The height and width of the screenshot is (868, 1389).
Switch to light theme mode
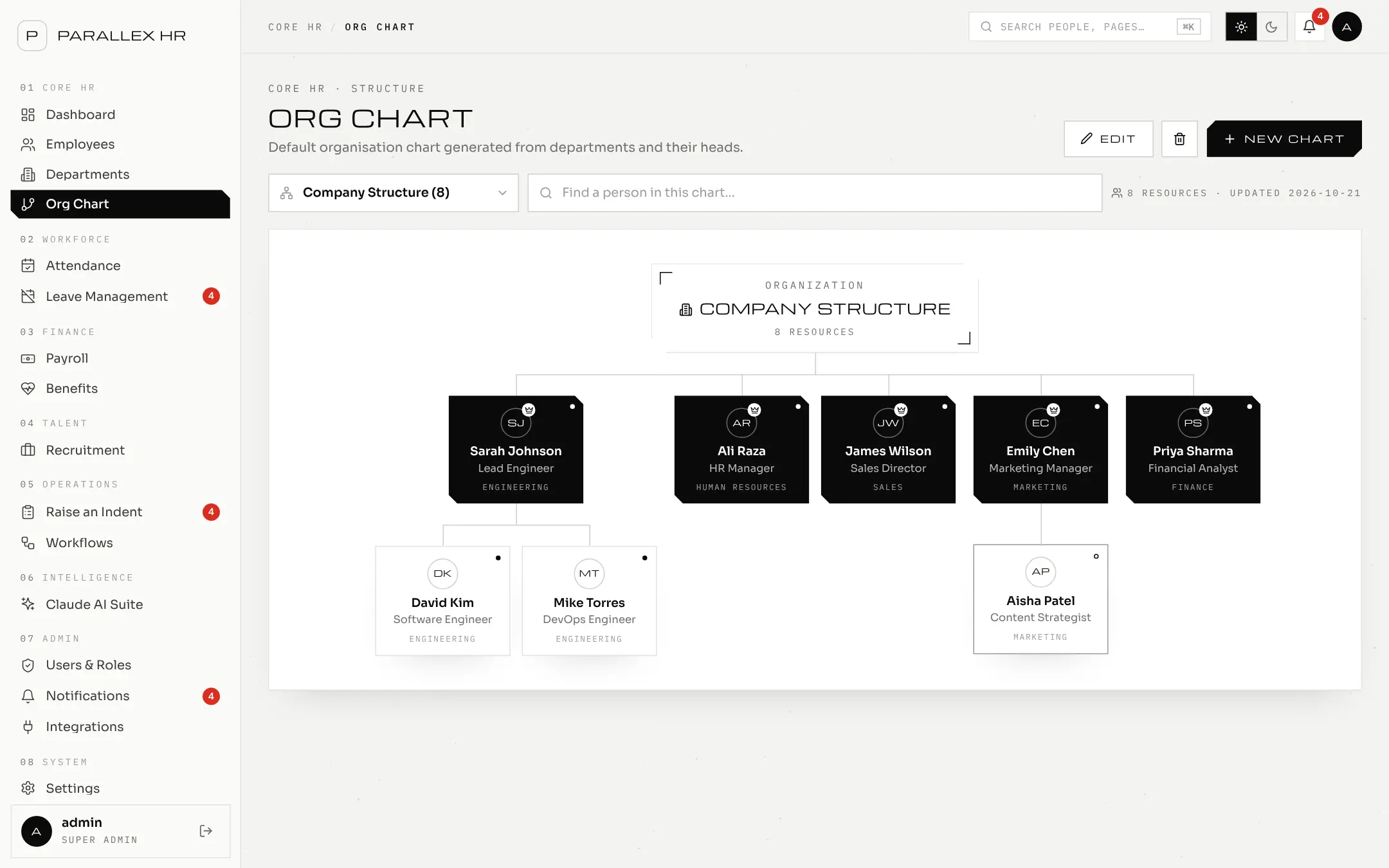(x=1241, y=27)
